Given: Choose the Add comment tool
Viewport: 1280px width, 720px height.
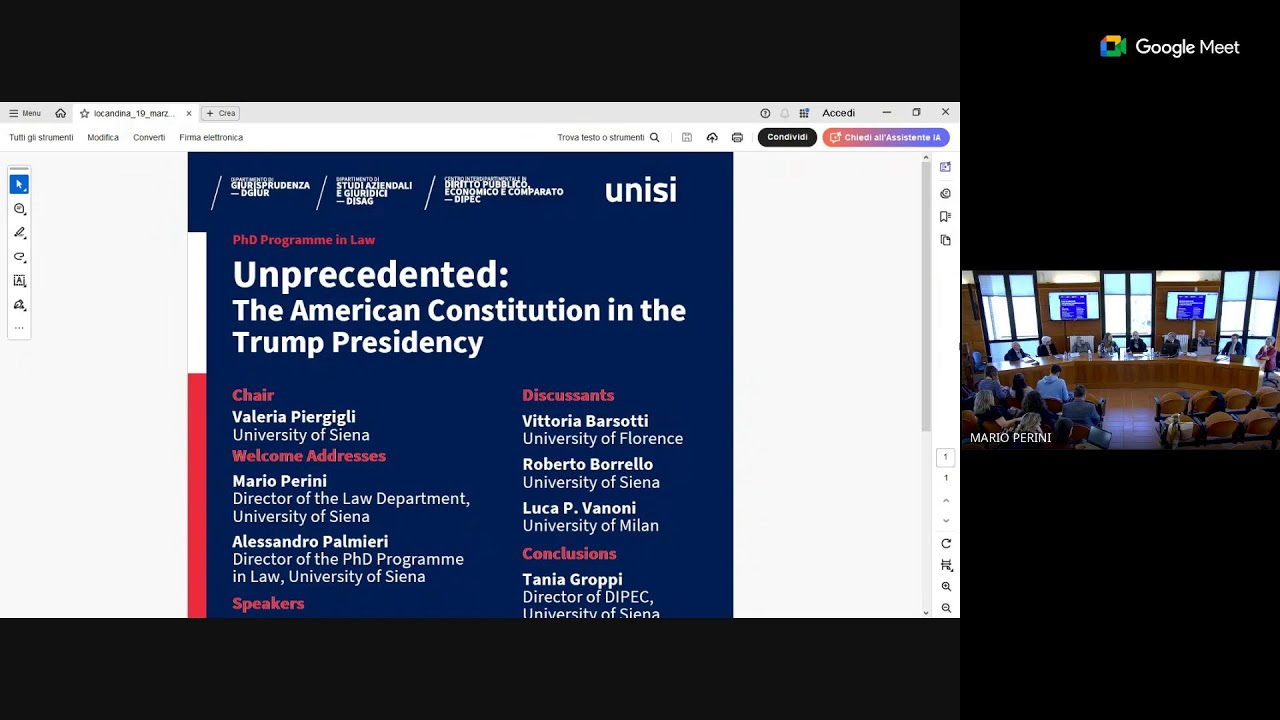Looking at the screenshot, I should tap(19, 209).
